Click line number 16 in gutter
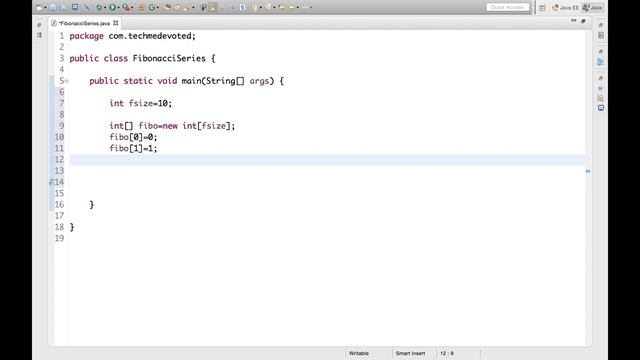 (59, 204)
